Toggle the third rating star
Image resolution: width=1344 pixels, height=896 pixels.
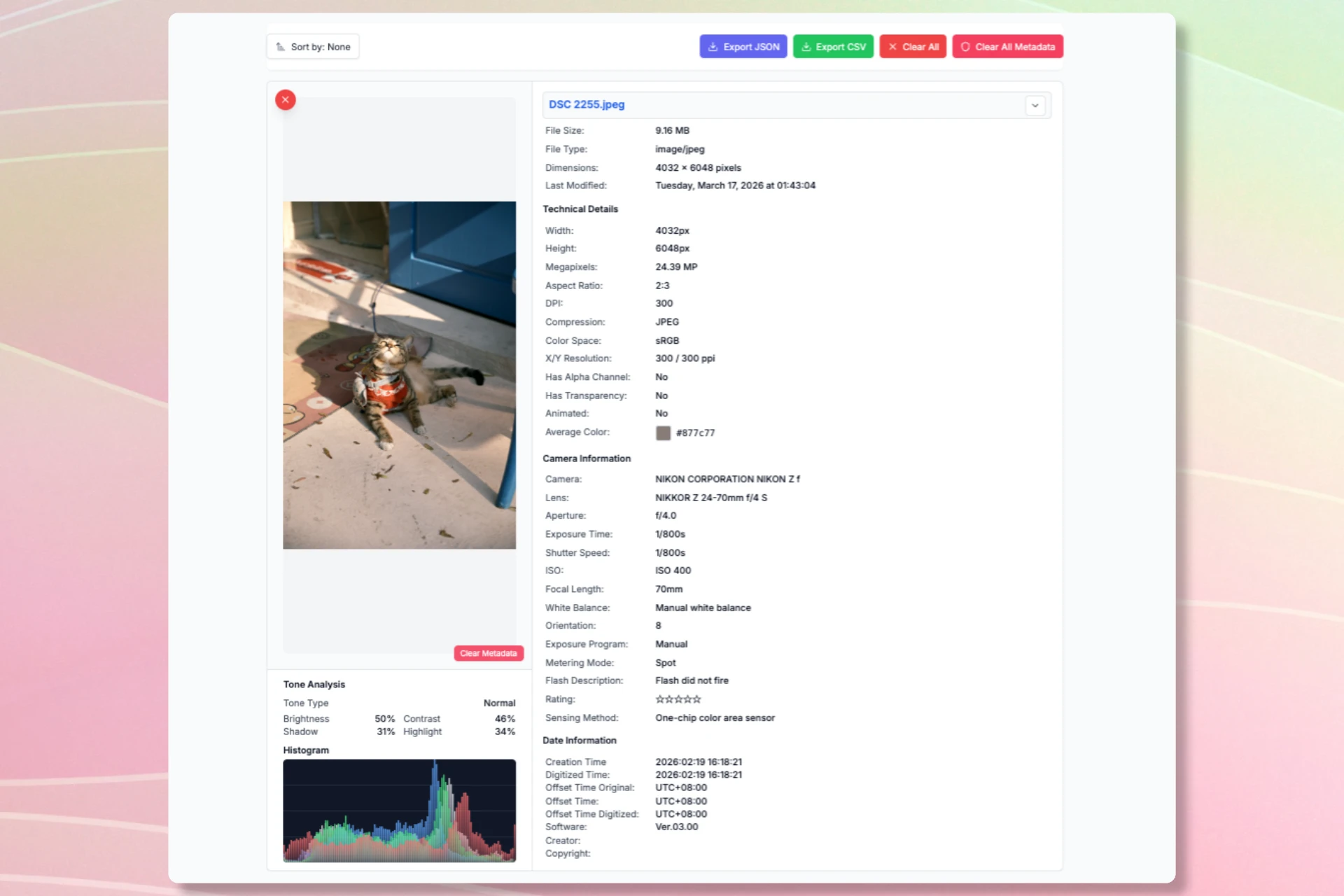click(678, 699)
